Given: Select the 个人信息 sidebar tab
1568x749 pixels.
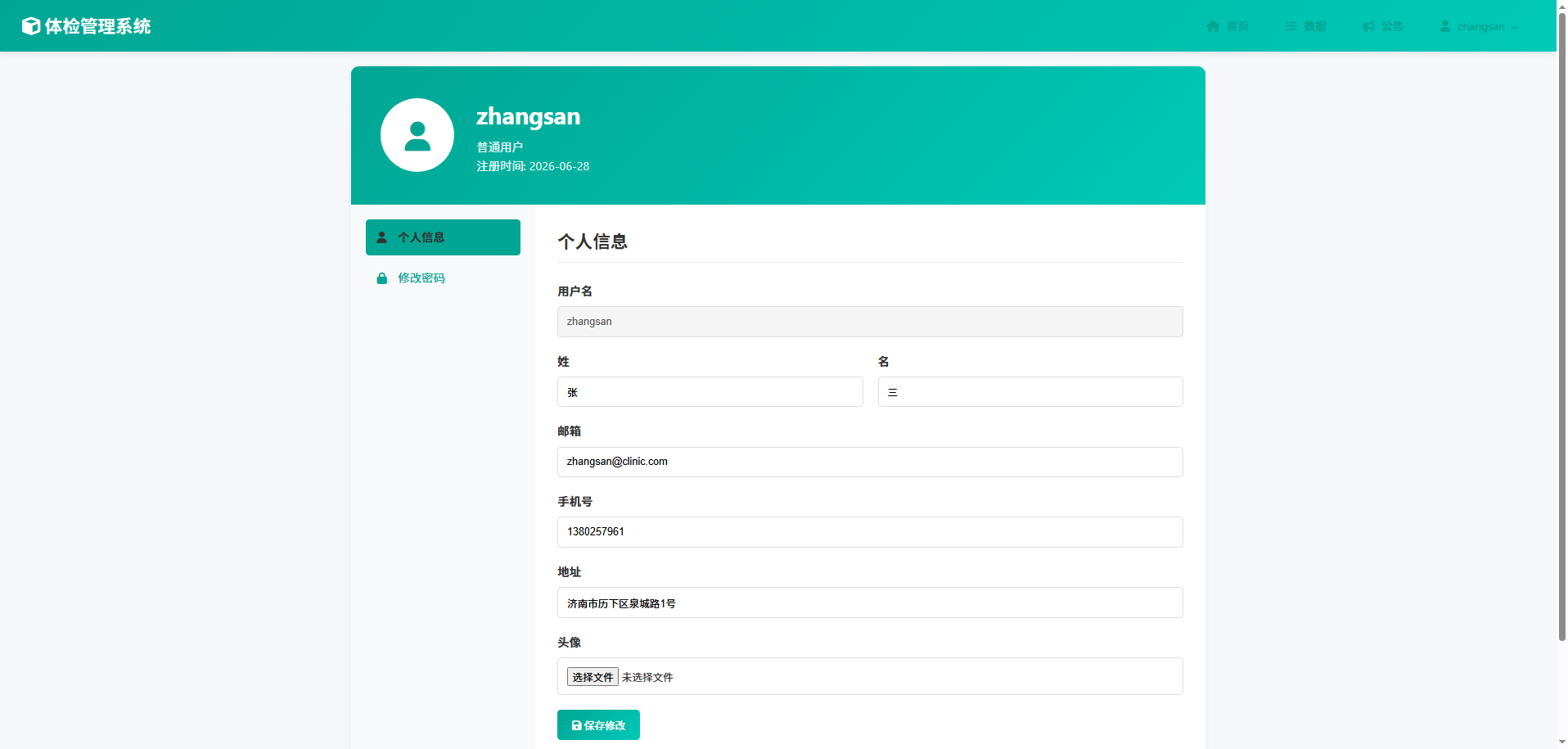Looking at the screenshot, I should coord(443,237).
